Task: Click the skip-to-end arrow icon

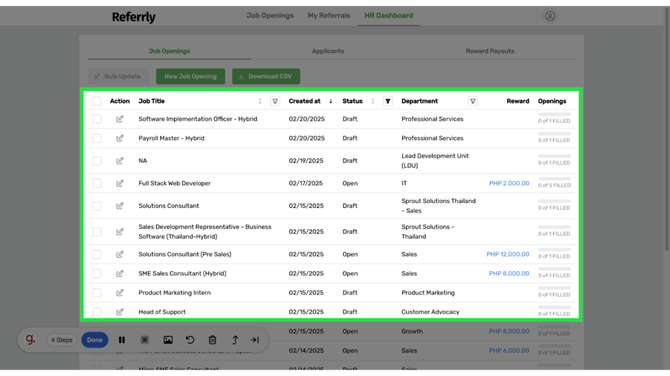Action: [x=255, y=340]
